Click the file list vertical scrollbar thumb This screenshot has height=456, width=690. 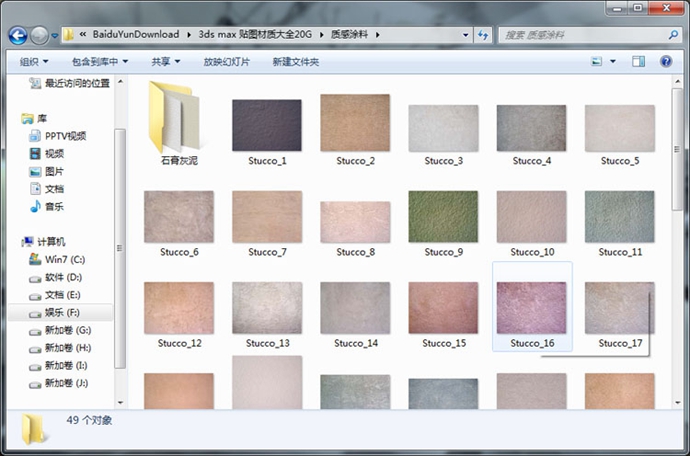point(677,149)
